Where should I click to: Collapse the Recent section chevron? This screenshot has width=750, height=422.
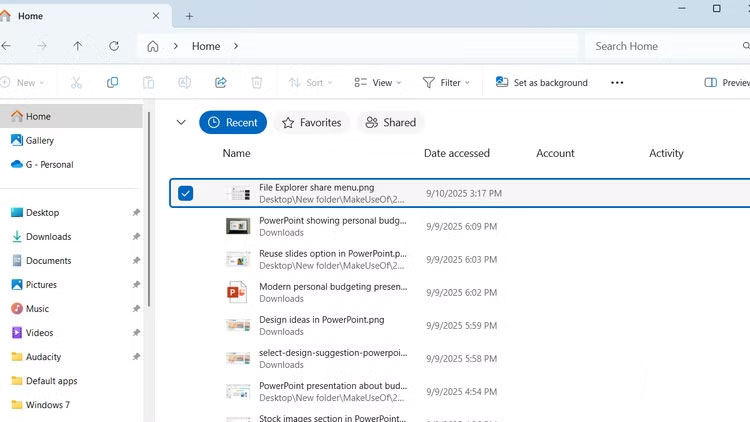(x=181, y=123)
